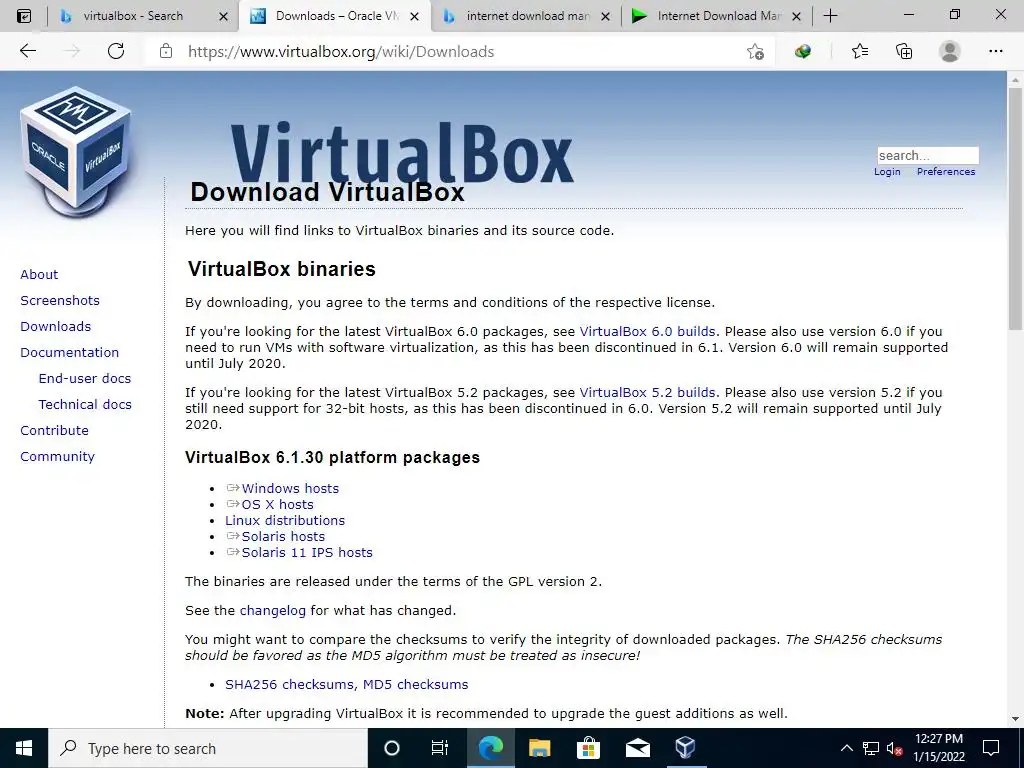Open the Internet Download Manager extension icon

[803, 52]
